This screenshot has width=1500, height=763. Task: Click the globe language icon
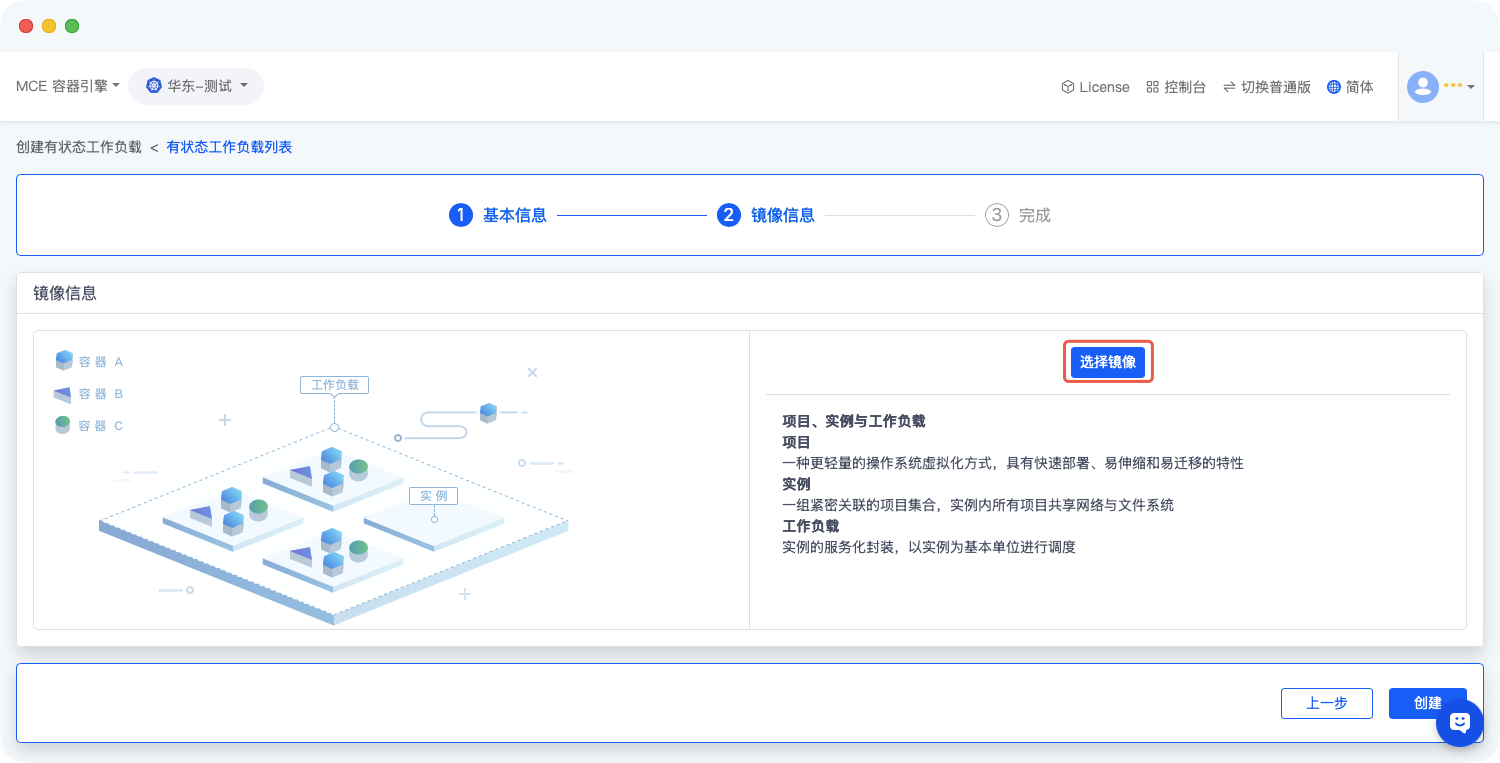(1333, 87)
